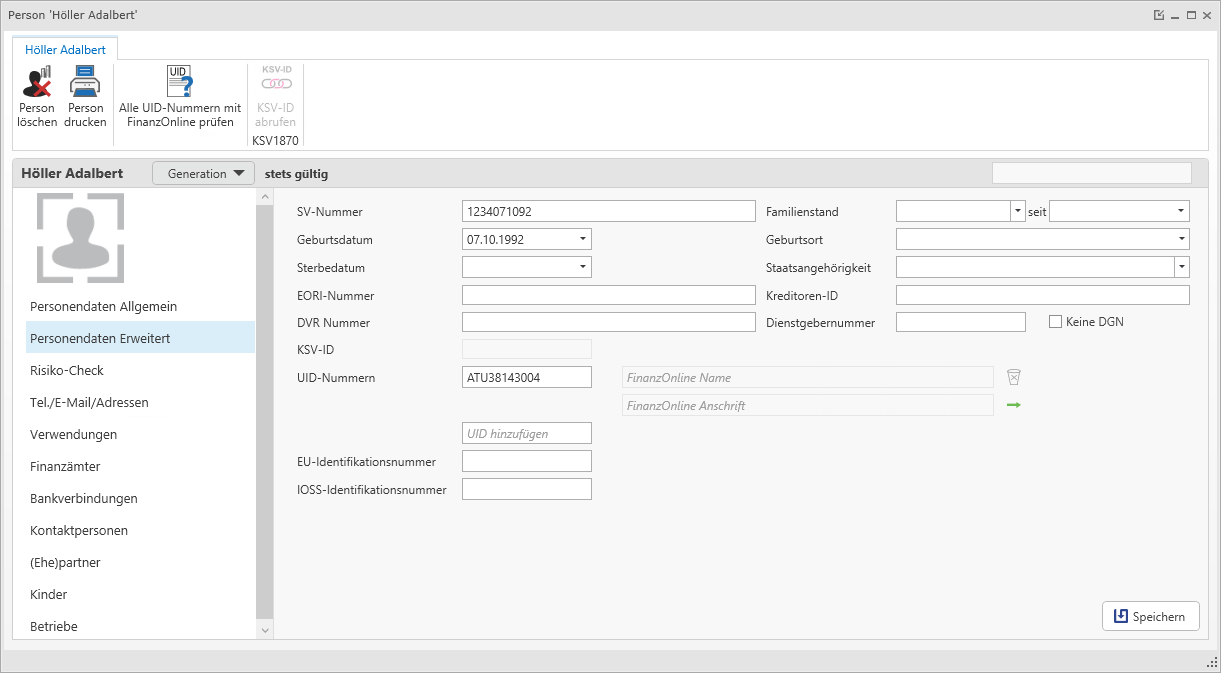Open the Geburtsdatum date picker

click(x=582, y=239)
